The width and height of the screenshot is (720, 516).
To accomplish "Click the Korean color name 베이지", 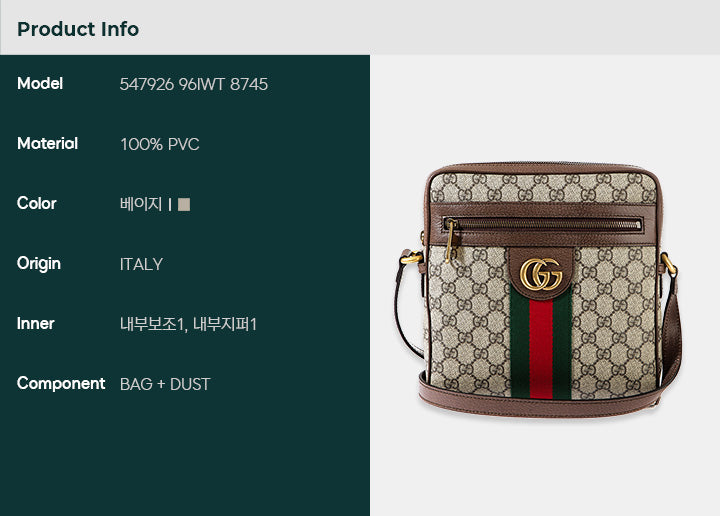I will [x=141, y=204].
